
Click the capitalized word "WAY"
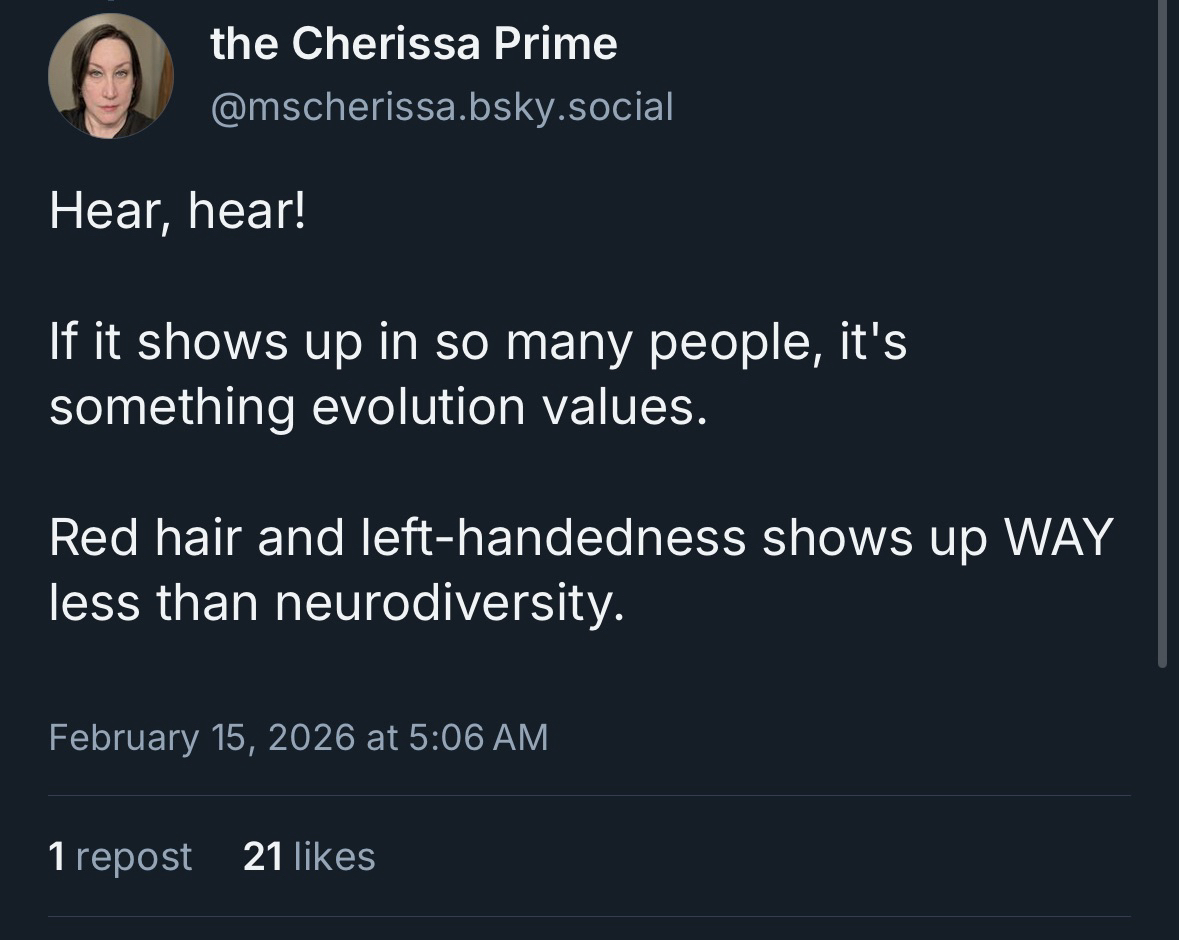[x=1058, y=537]
